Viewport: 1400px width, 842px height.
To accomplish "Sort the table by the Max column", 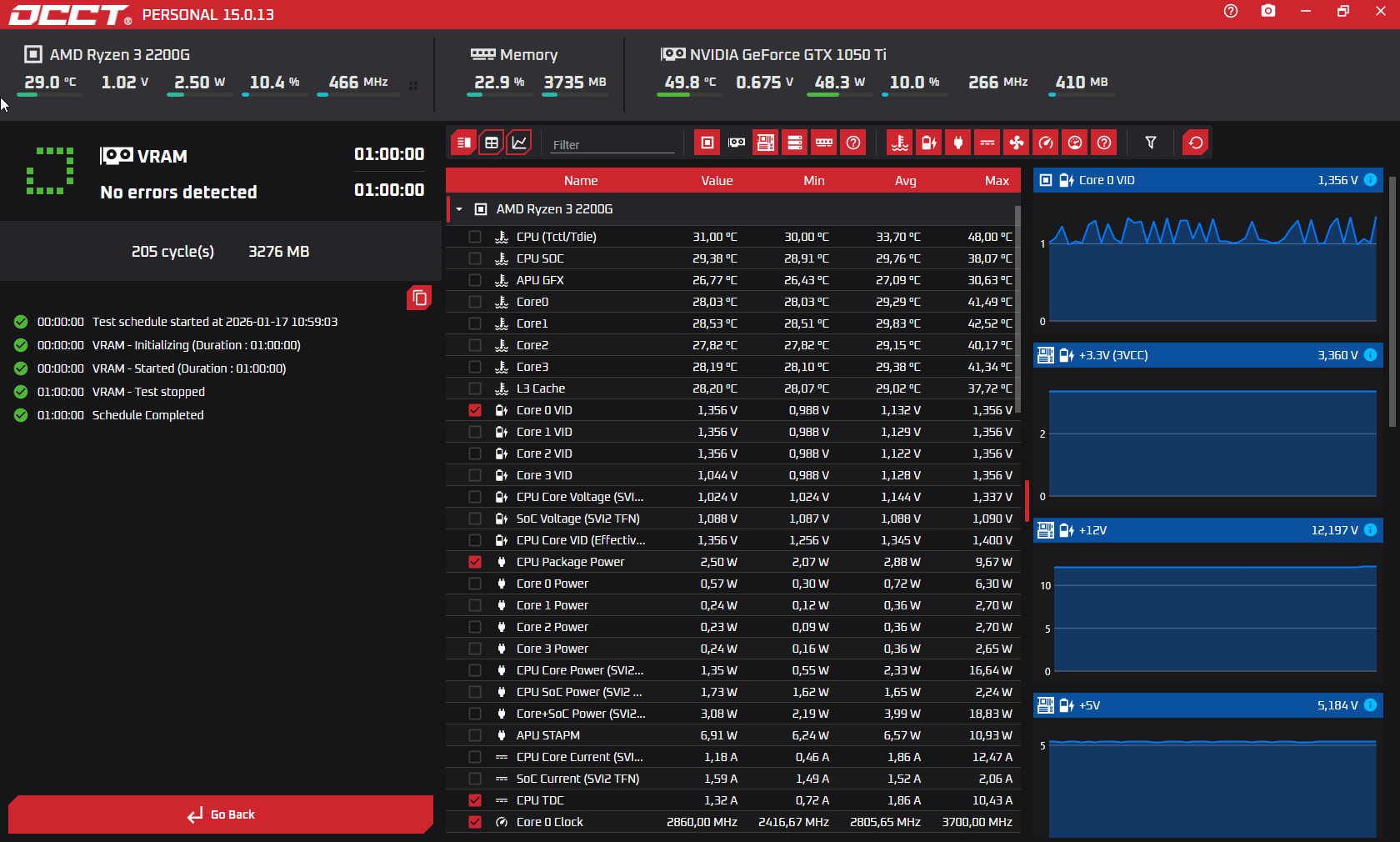I will [x=997, y=181].
